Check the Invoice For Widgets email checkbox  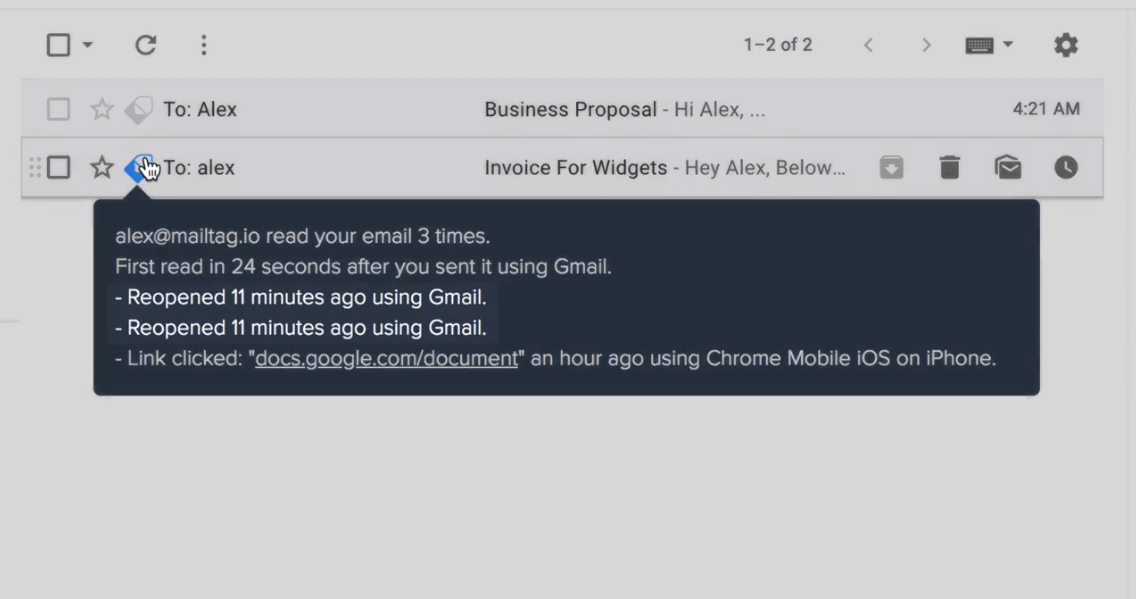tap(59, 167)
